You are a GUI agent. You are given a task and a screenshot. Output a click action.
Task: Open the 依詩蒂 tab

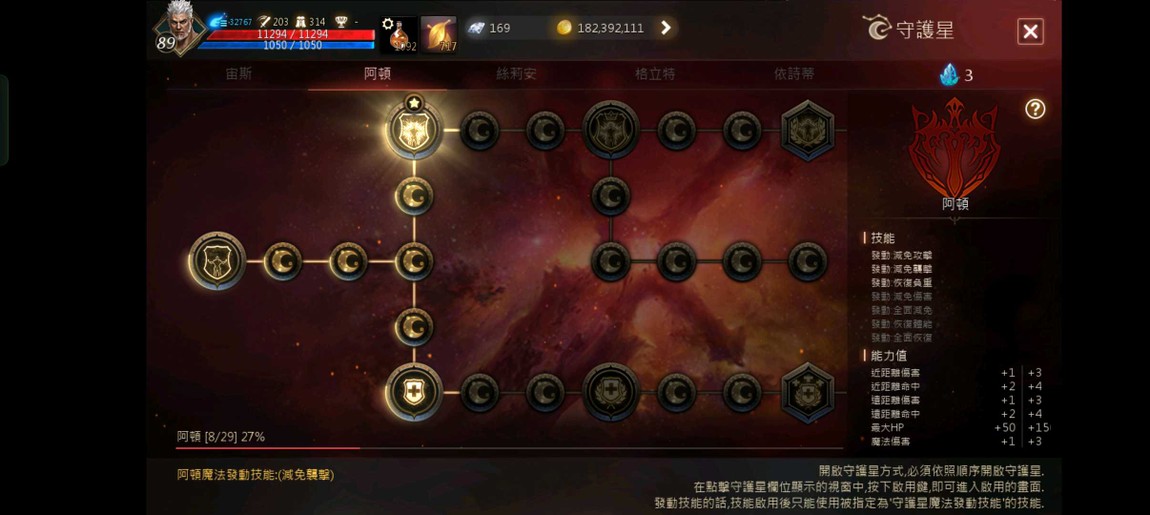point(794,74)
